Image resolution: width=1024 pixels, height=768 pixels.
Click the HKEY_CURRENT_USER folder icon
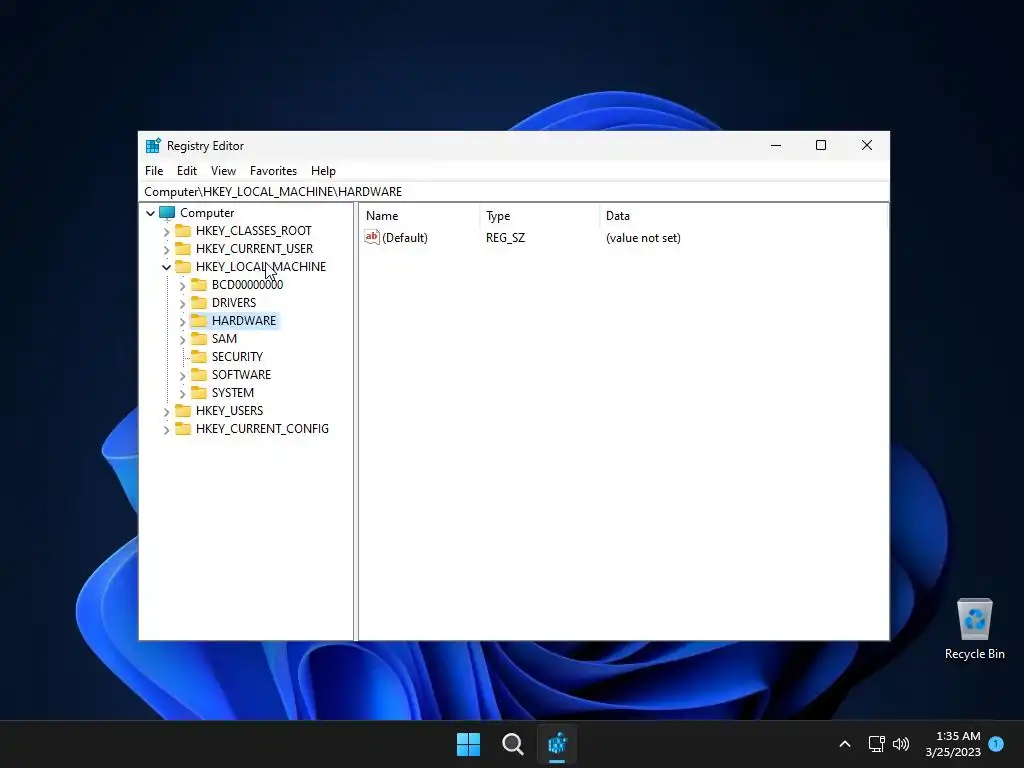[x=183, y=248]
